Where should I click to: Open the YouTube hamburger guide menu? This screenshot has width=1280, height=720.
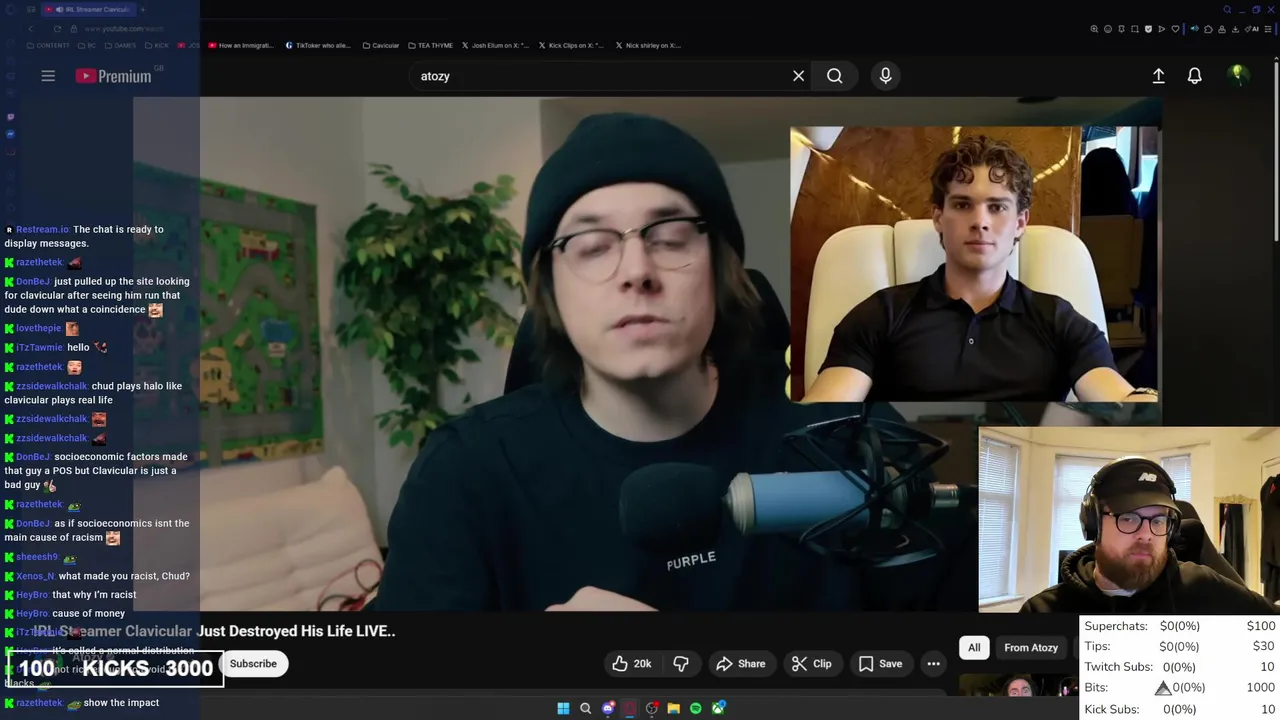(48, 76)
